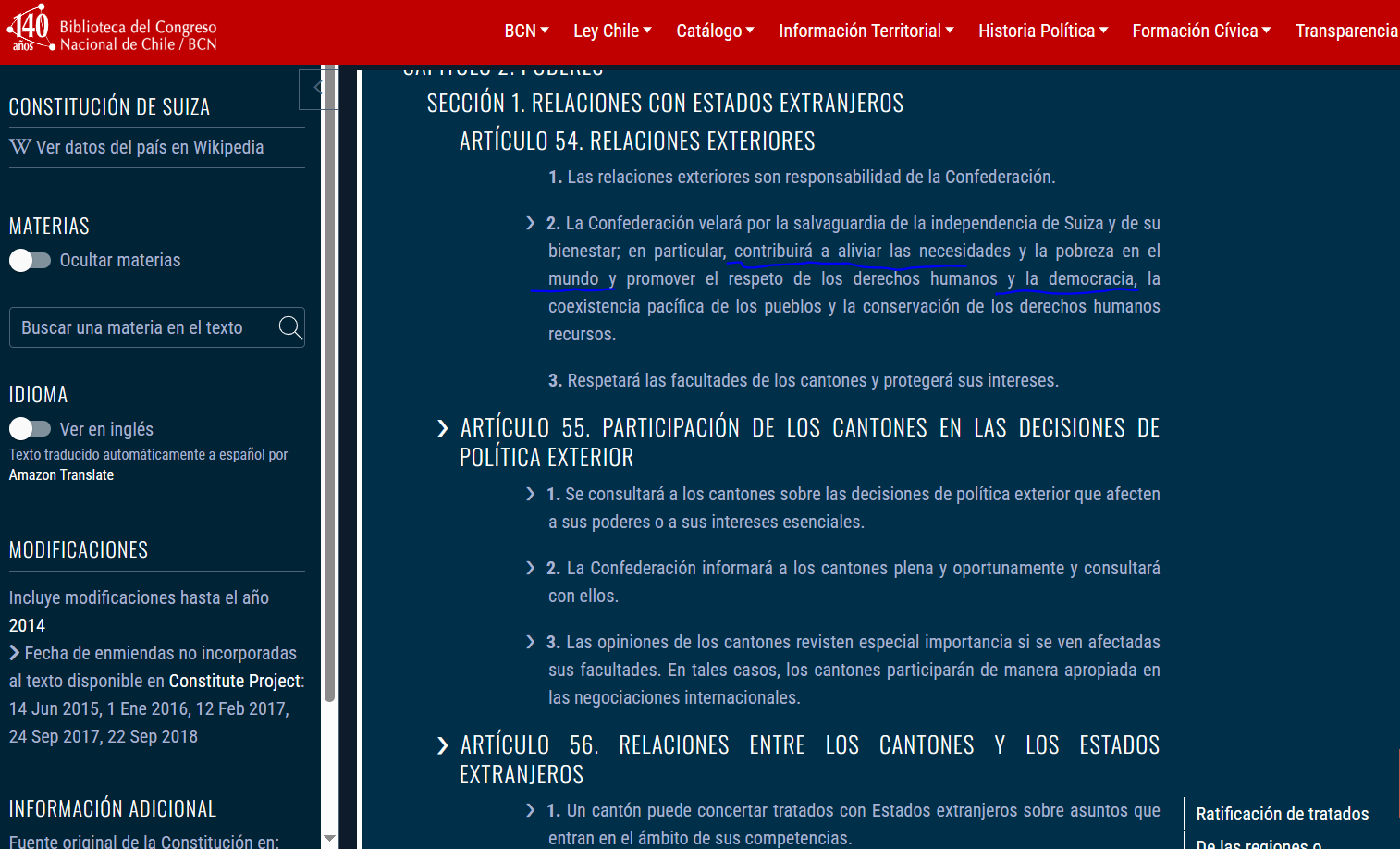Click text 'Las relaciones exteriores son responsabilidad'
The height and width of the screenshot is (849, 1400).
pos(734,177)
